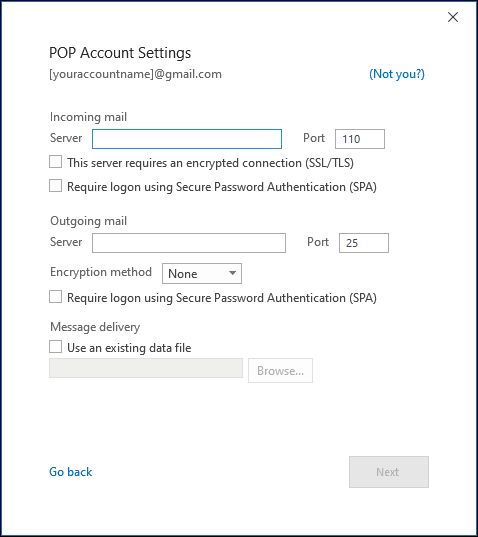Select the Incoming mail Port field showing 110
This screenshot has height=537, width=478.
click(360, 139)
